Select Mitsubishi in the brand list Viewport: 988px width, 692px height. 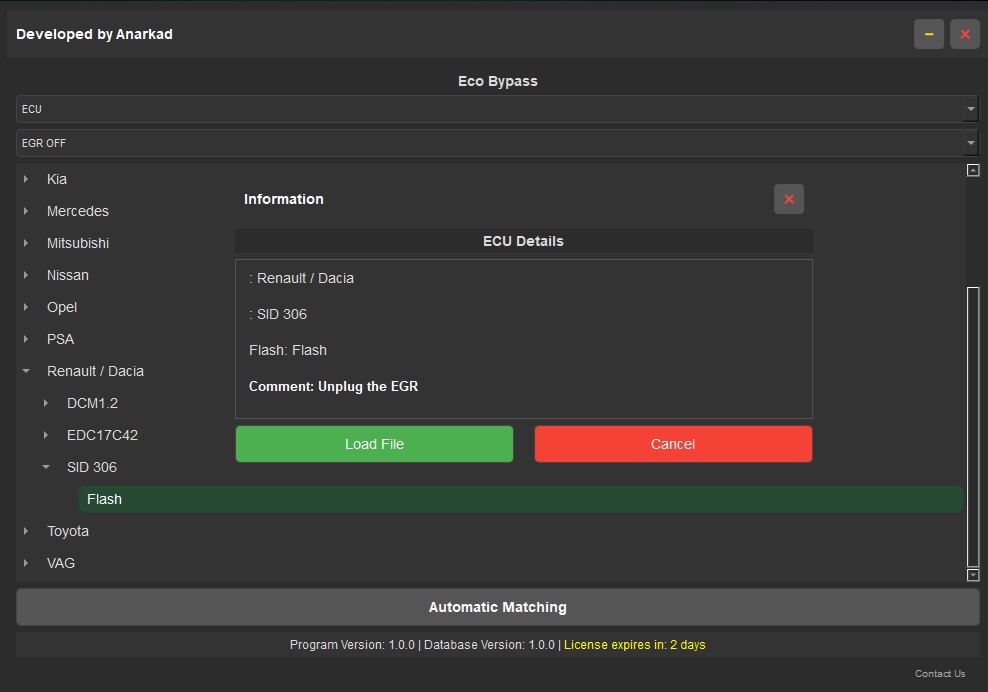click(x=78, y=243)
